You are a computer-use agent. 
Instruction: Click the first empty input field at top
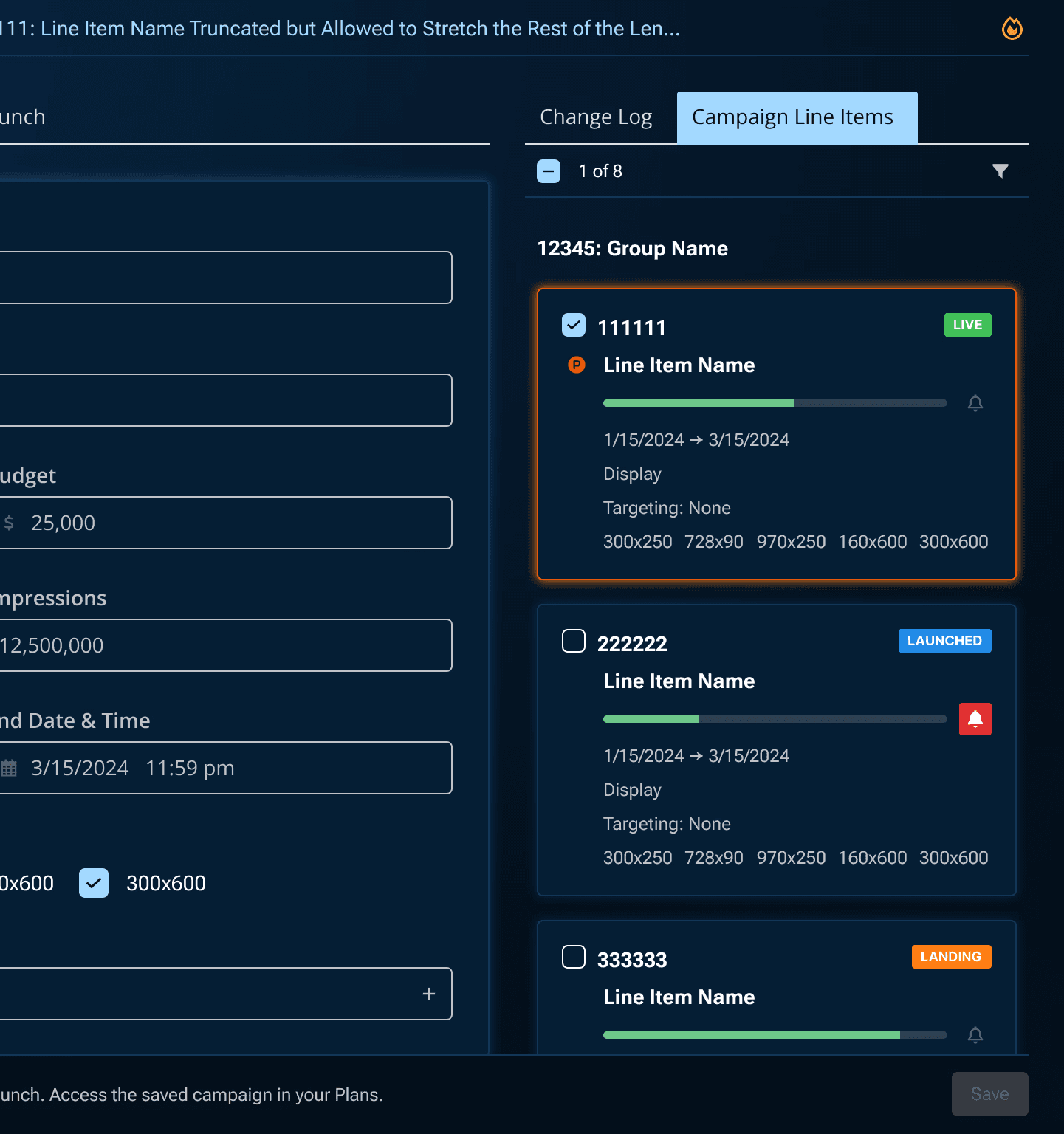(225, 278)
